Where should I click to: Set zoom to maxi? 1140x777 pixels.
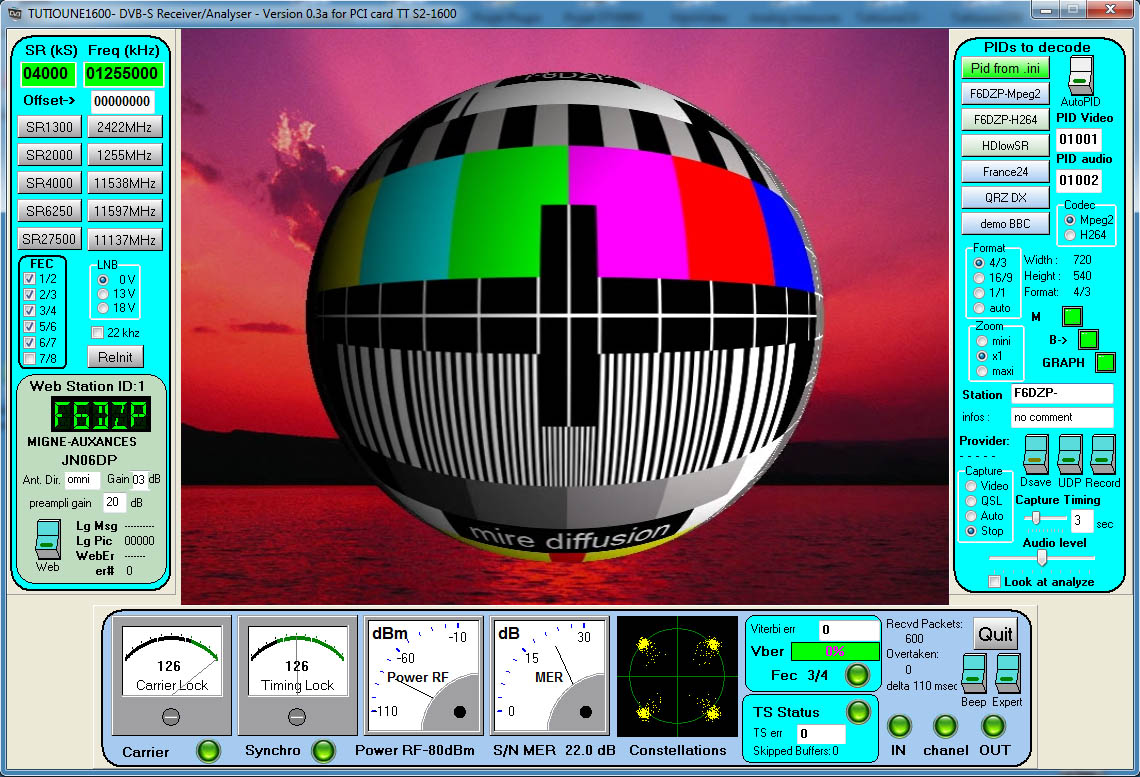click(x=982, y=371)
